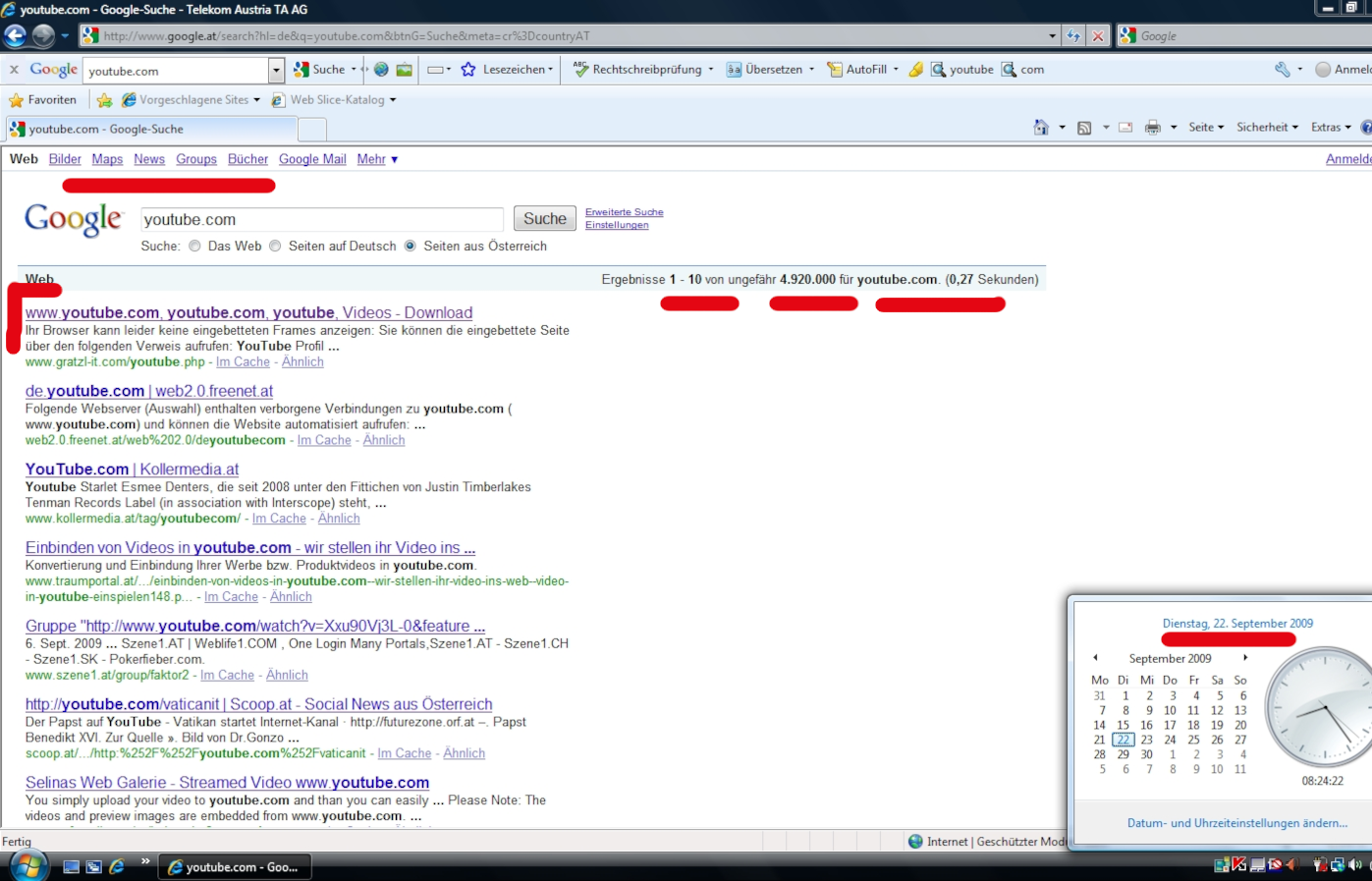Image resolution: width=1372 pixels, height=881 pixels.
Task: Click the Refresh page icon beside the address bar
Action: click(x=1073, y=36)
